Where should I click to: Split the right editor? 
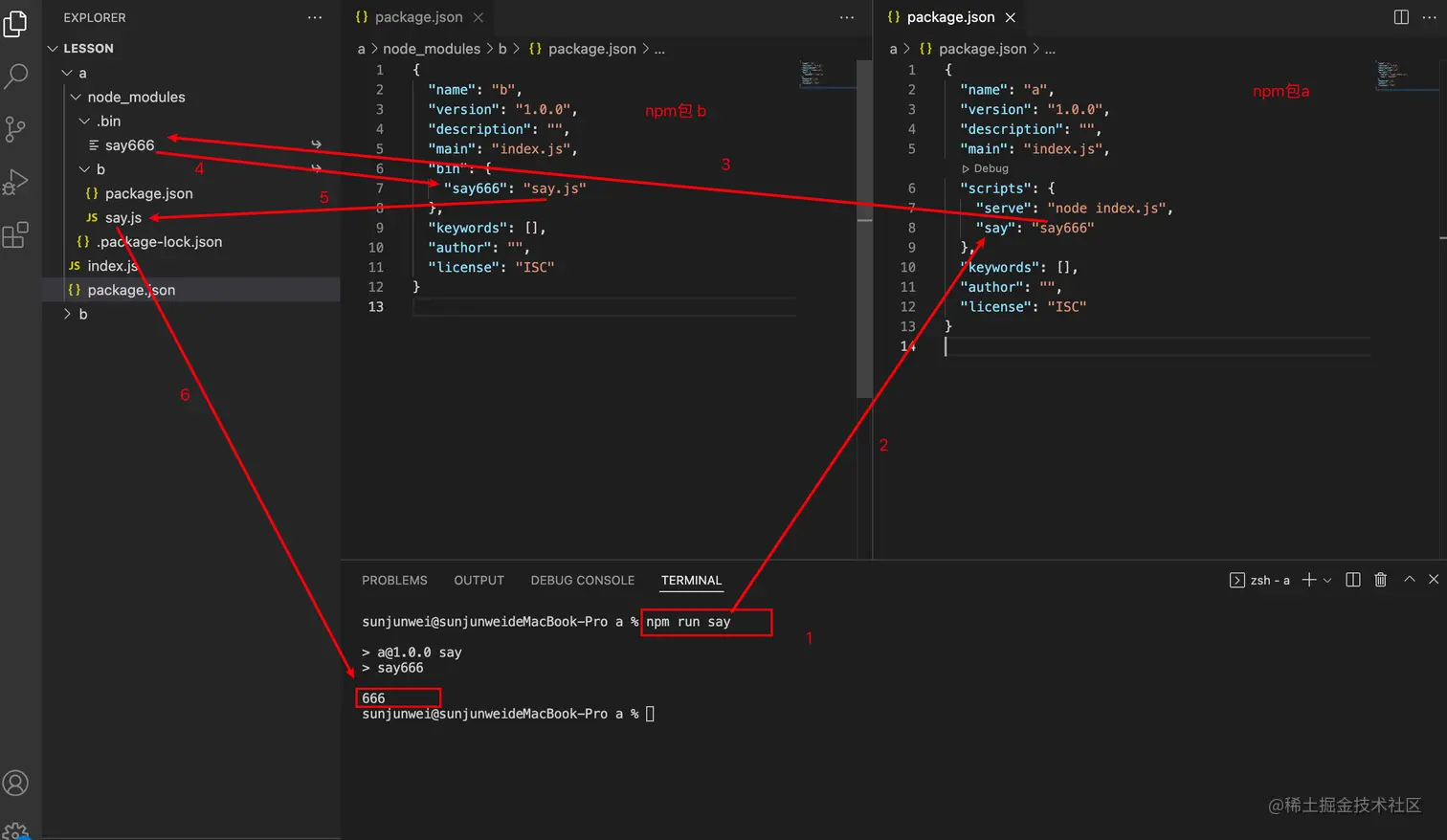[1401, 17]
